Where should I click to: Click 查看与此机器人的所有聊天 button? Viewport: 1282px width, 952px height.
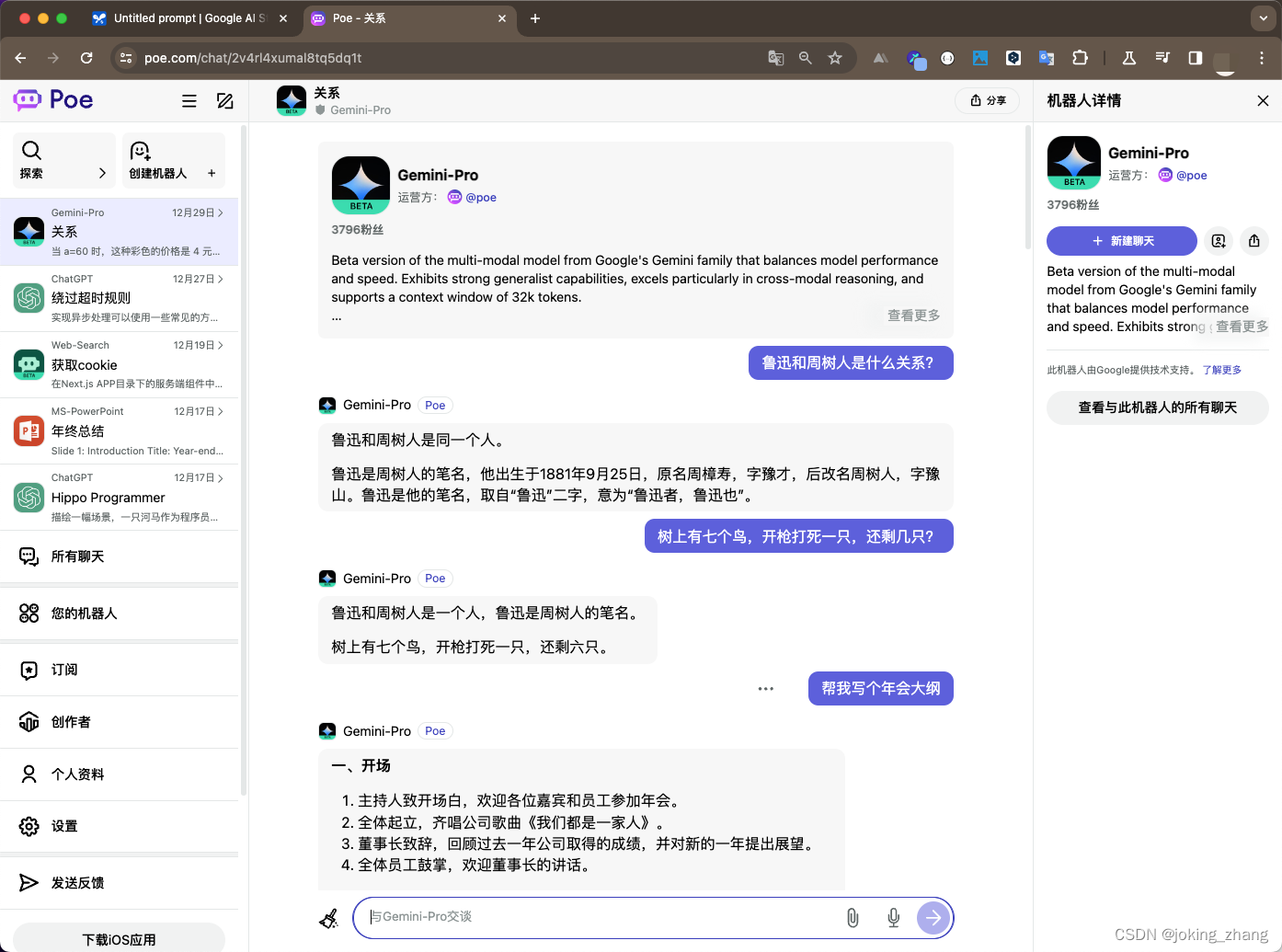pyautogui.click(x=1158, y=407)
